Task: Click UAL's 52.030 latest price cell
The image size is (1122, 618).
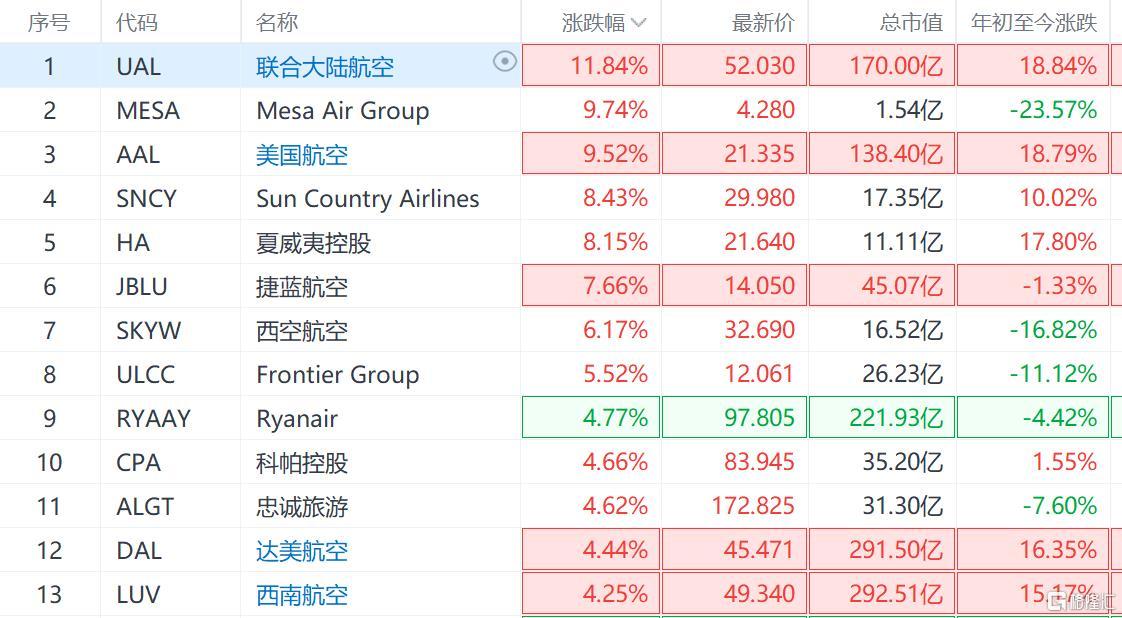Action: click(x=762, y=67)
